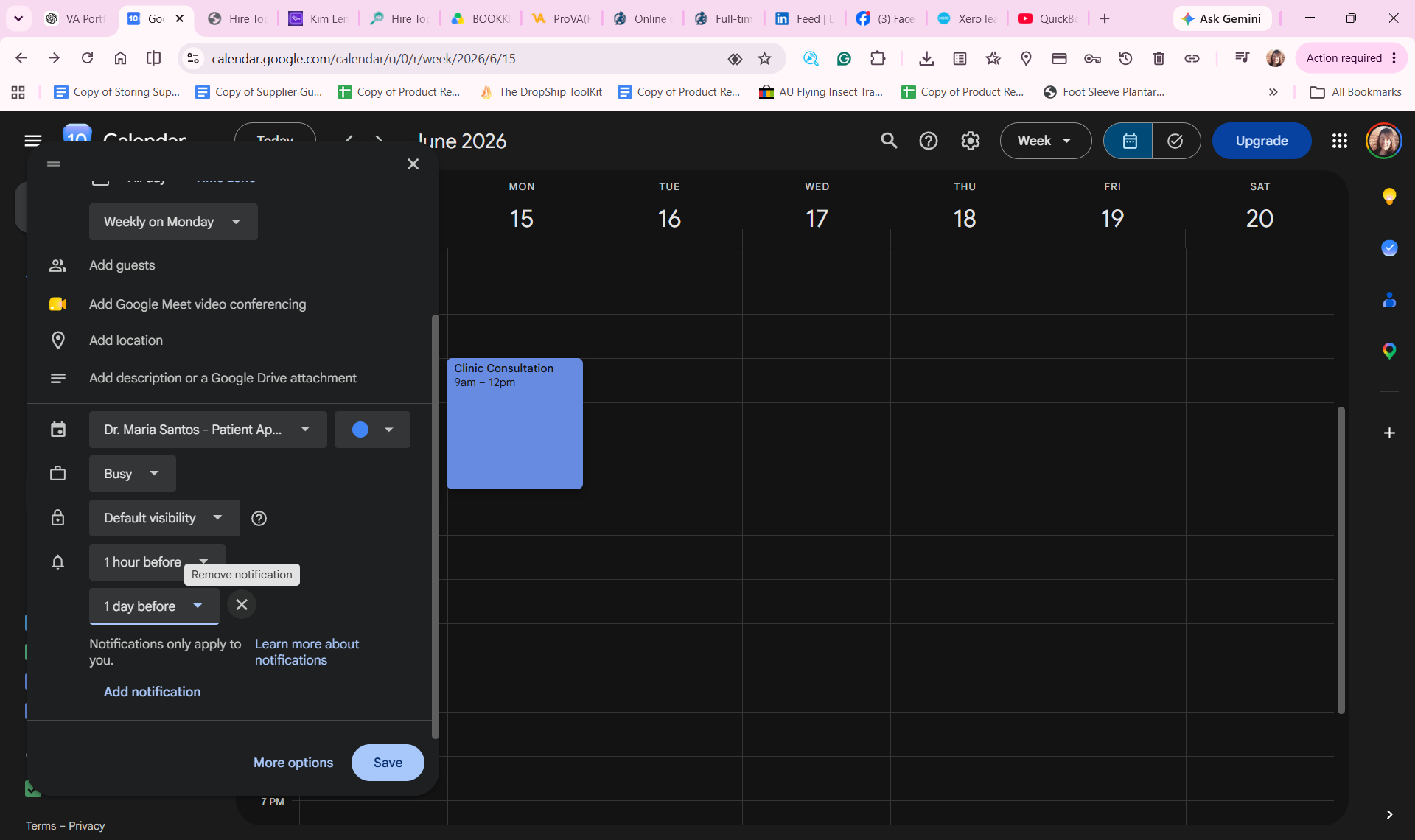This screenshot has height=840, width=1415.
Task: Open Google apps grid launcher
Action: [1340, 141]
